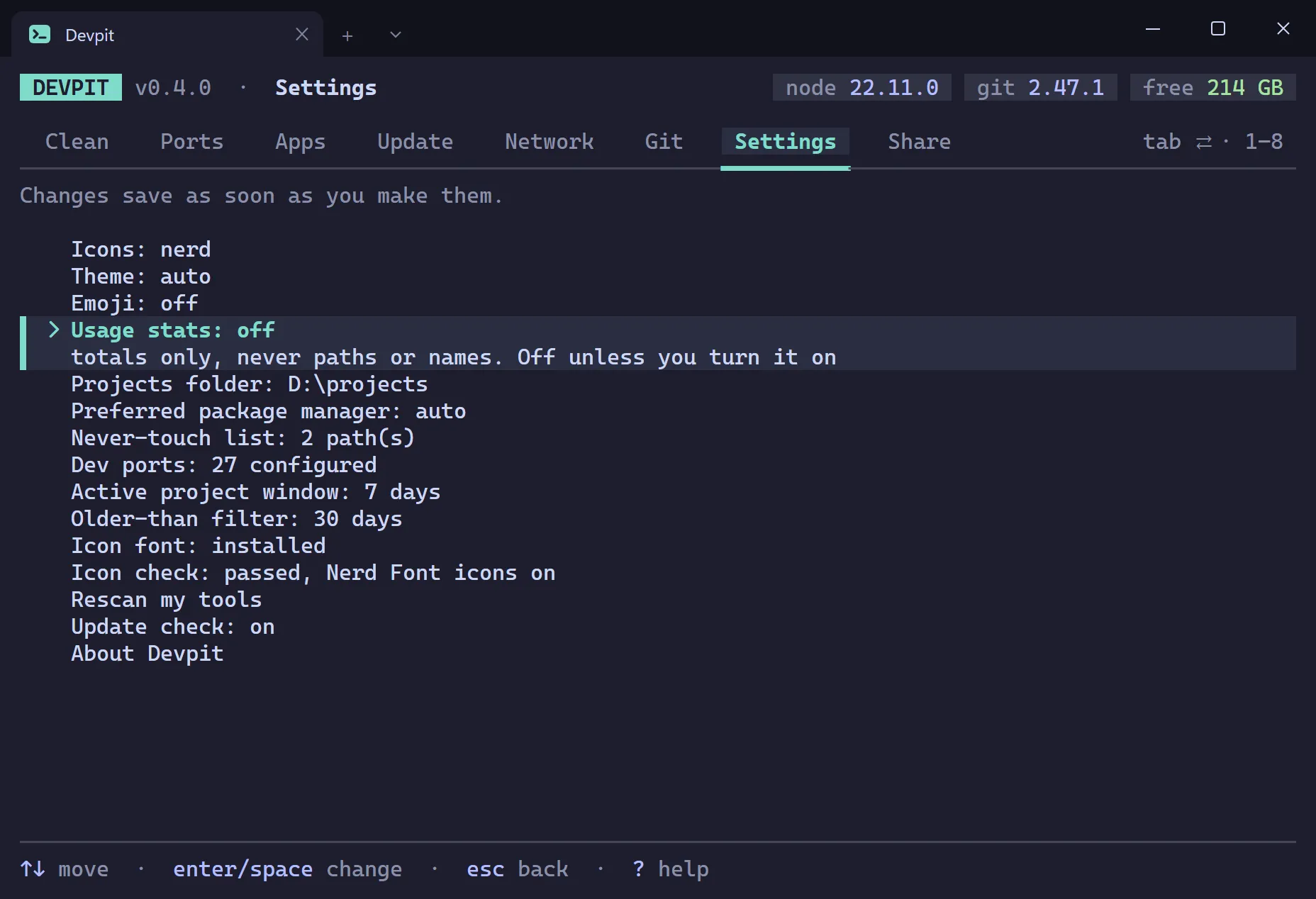Image resolution: width=1316 pixels, height=899 pixels.
Task: Open the Network tab
Action: pyautogui.click(x=550, y=142)
